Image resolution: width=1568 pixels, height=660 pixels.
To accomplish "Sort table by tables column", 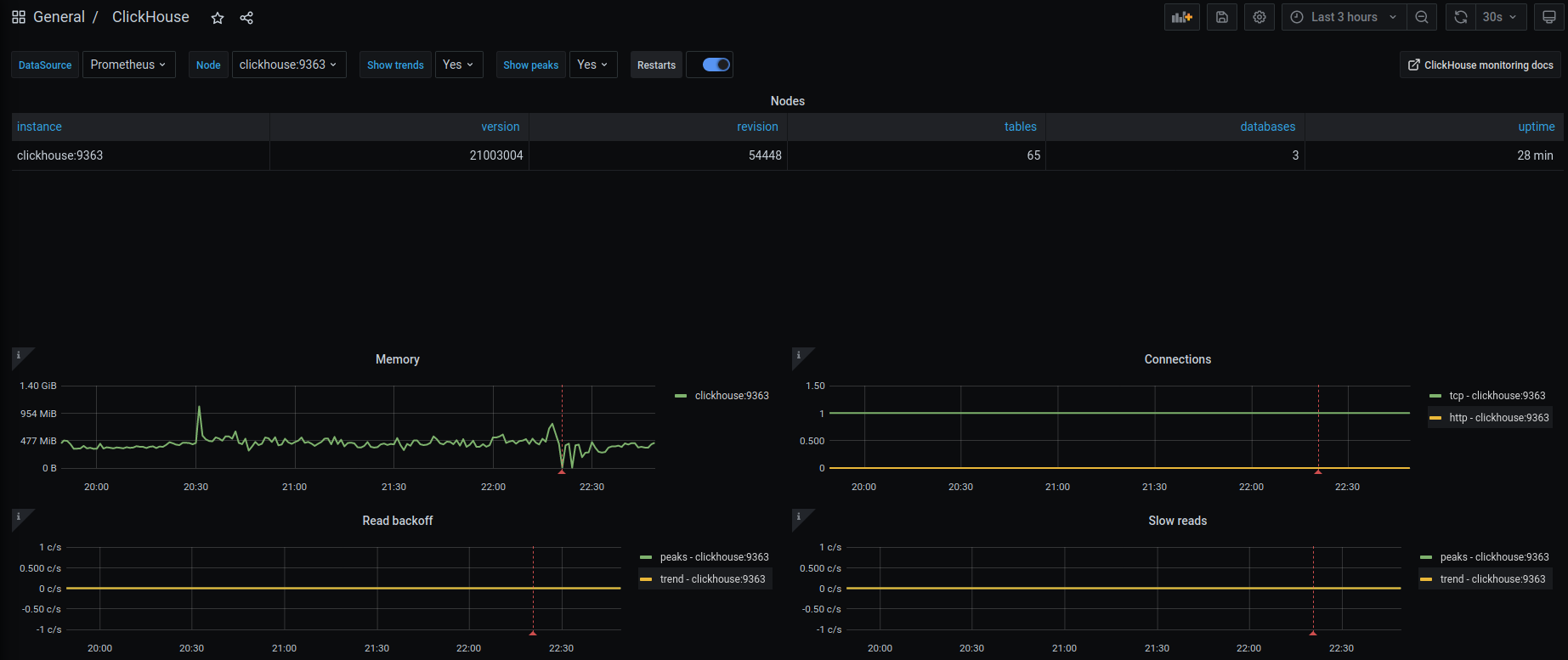I will (1021, 127).
